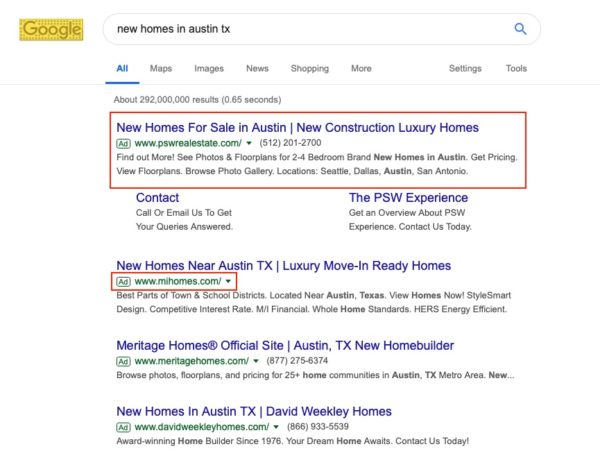This screenshot has width=600, height=467.
Task: Open search Settings
Action: [465, 69]
